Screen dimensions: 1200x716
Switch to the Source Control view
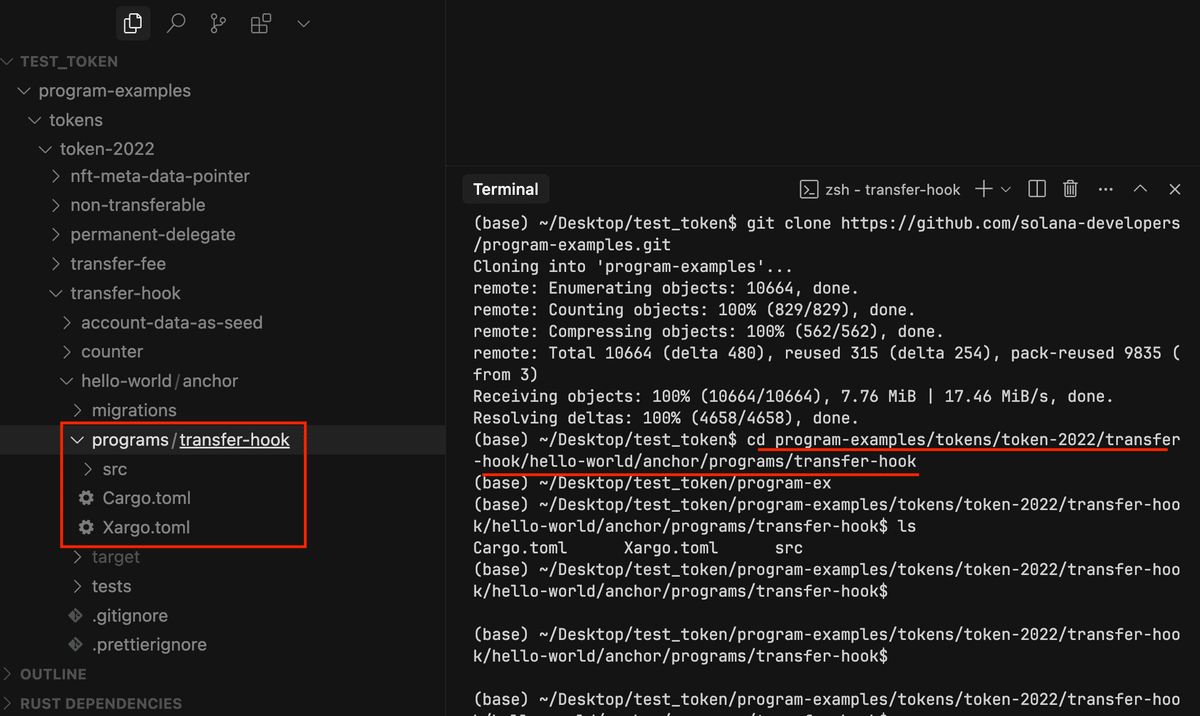pyautogui.click(x=217, y=22)
